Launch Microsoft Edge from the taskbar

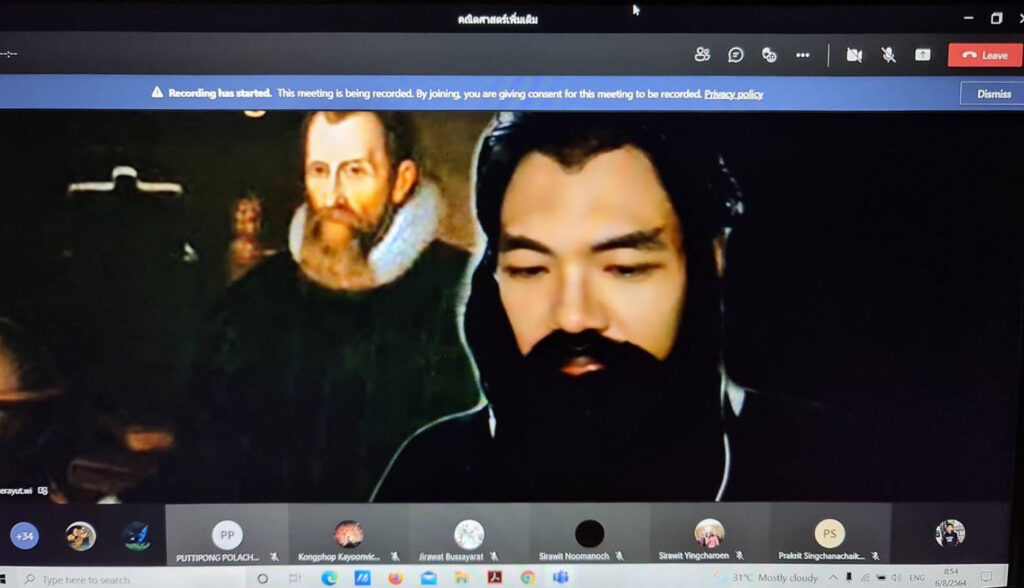pyautogui.click(x=329, y=578)
